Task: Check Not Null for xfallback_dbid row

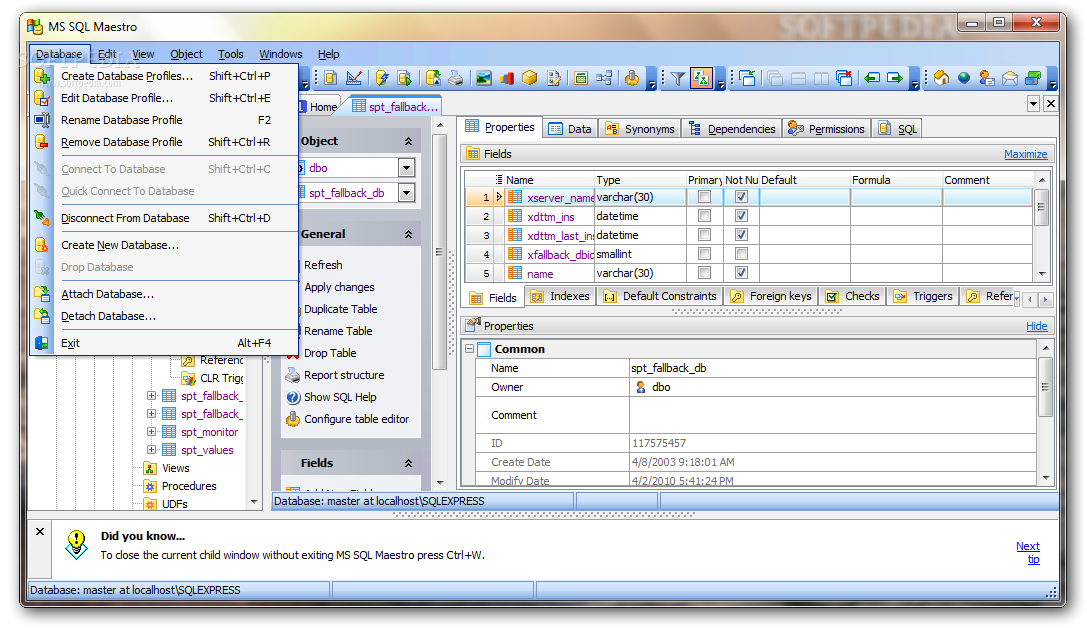Action: click(x=741, y=254)
